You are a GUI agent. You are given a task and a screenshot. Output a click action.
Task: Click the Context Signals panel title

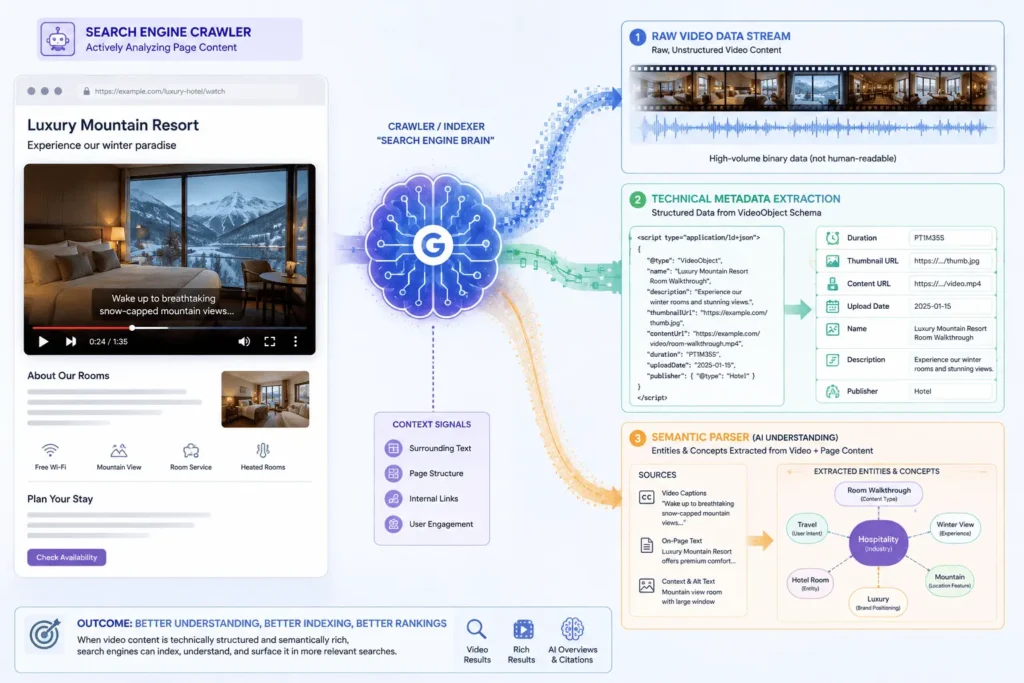432,424
